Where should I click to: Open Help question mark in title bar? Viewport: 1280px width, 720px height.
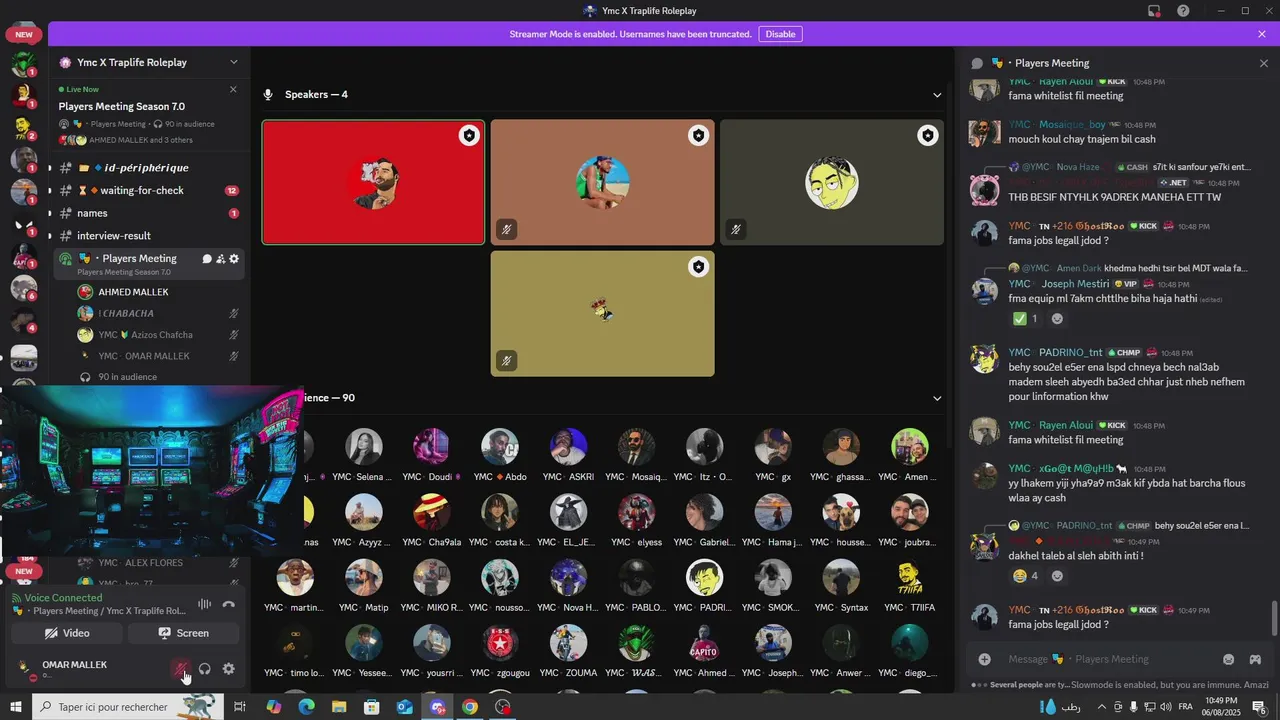1183,11
